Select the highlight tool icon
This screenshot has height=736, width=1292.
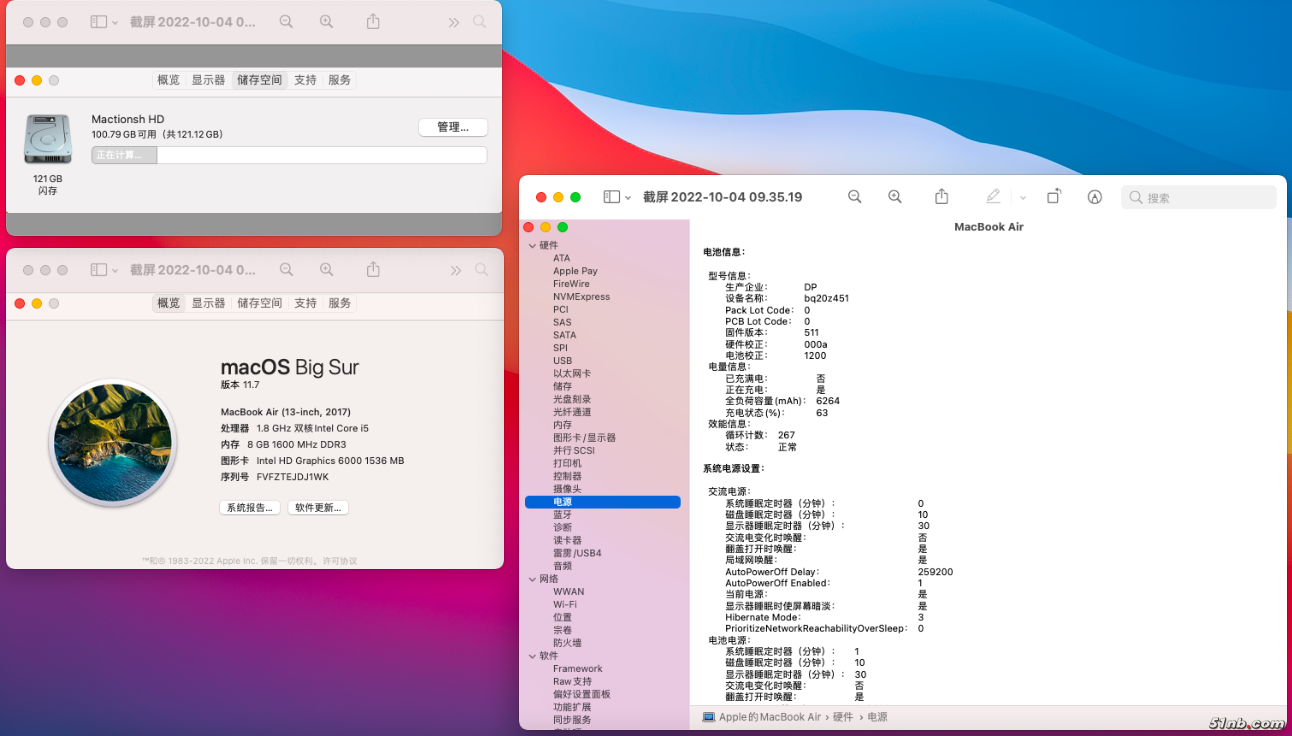[x=1094, y=197]
